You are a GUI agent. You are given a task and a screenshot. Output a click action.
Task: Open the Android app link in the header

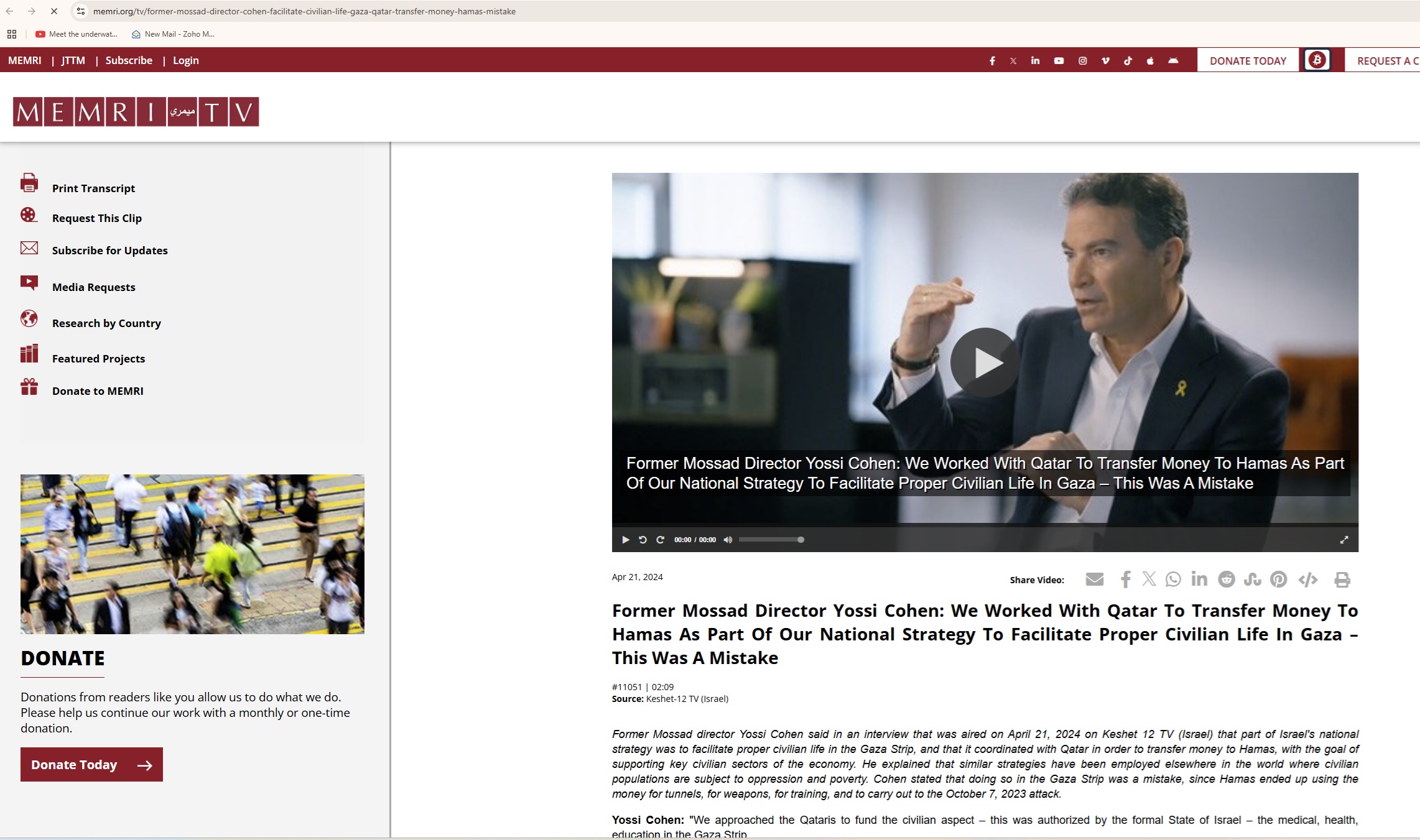1173,61
